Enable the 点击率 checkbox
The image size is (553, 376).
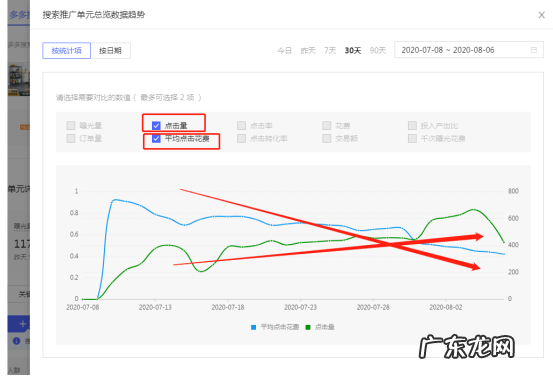(x=242, y=126)
